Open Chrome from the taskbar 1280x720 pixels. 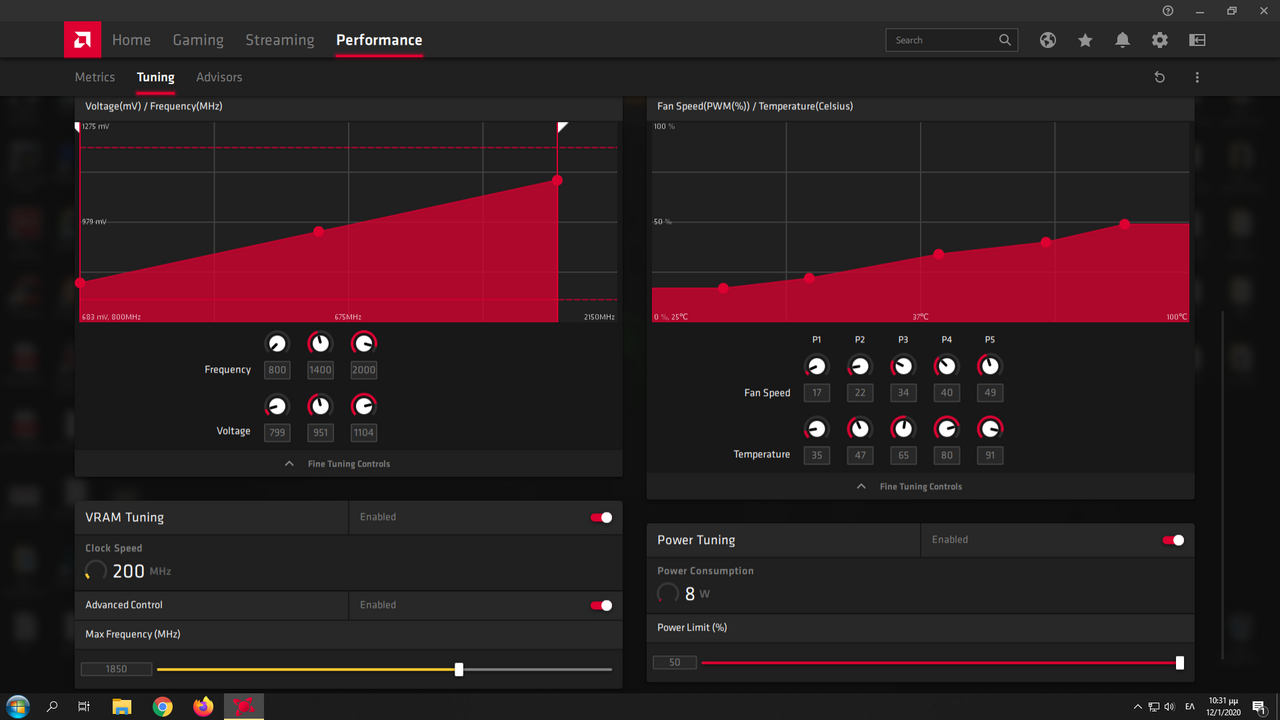(x=162, y=707)
